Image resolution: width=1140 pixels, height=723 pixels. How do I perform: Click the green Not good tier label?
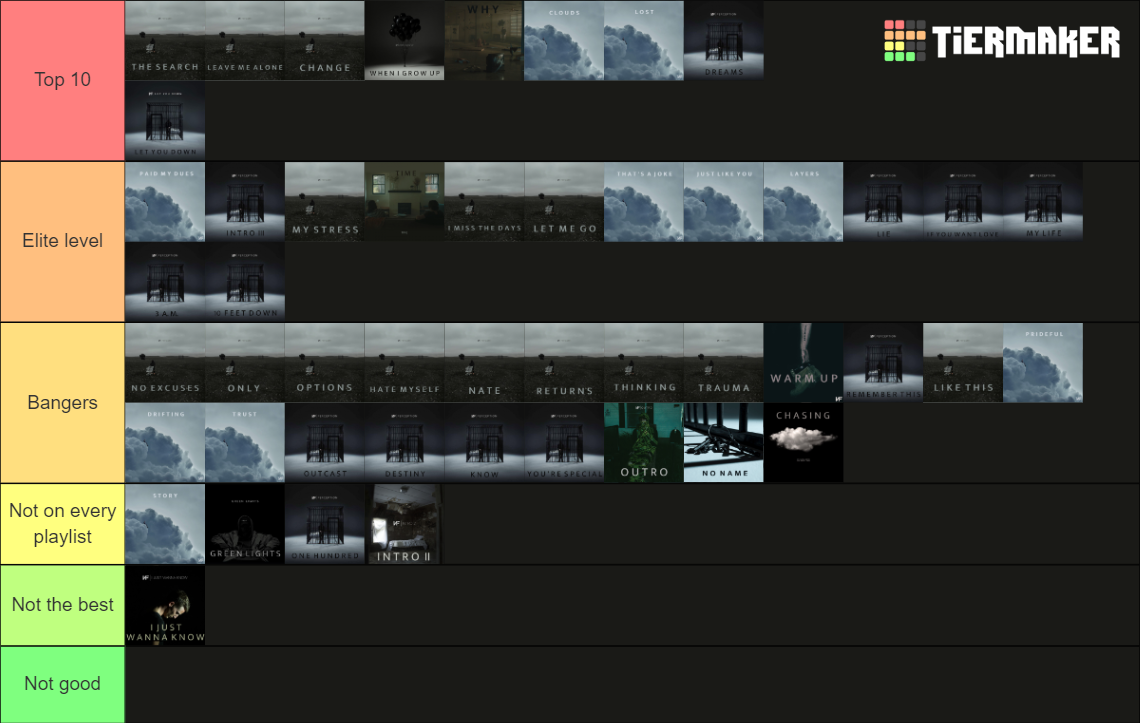pyautogui.click(x=63, y=684)
